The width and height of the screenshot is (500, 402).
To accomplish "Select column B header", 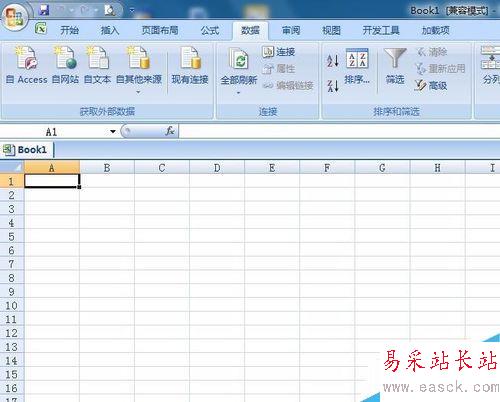I will tap(107, 167).
